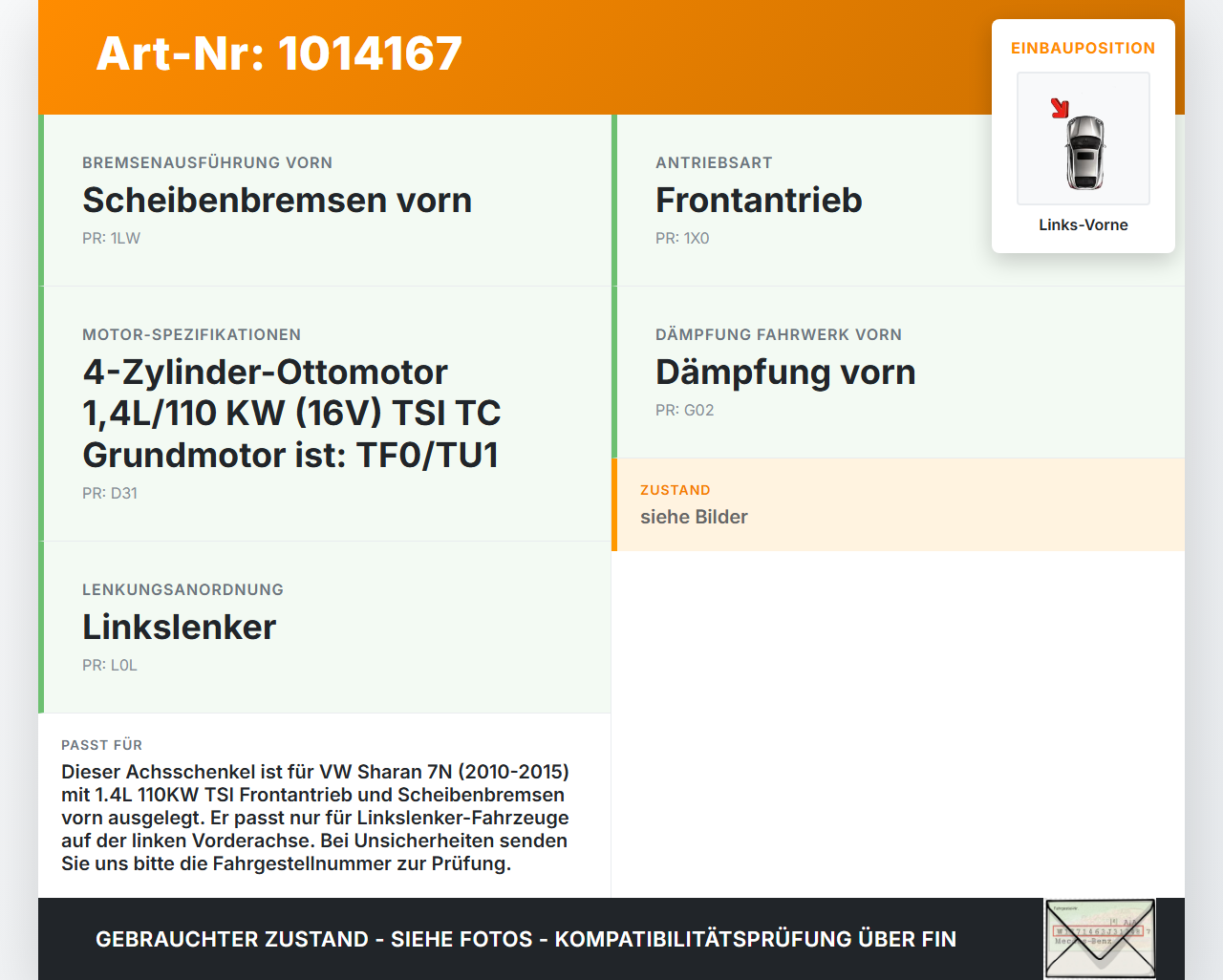Image resolution: width=1223 pixels, height=980 pixels.
Task: Click "siehe Bilder" in the Zustand card
Action: [x=694, y=517]
